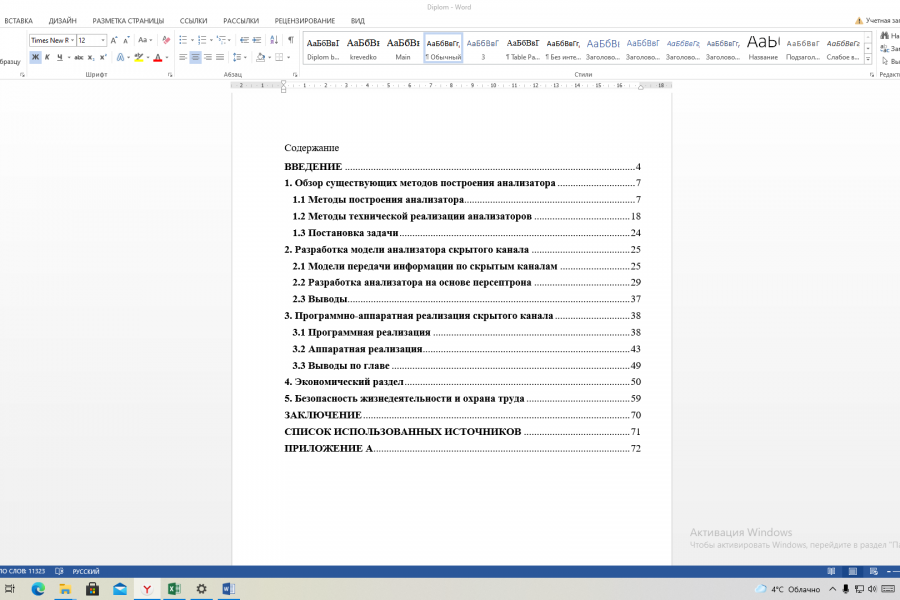Viewport: 900px width, 600px height.
Task: Open the ВИД ribbon tab
Action: pyautogui.click(x=358, y=21)
